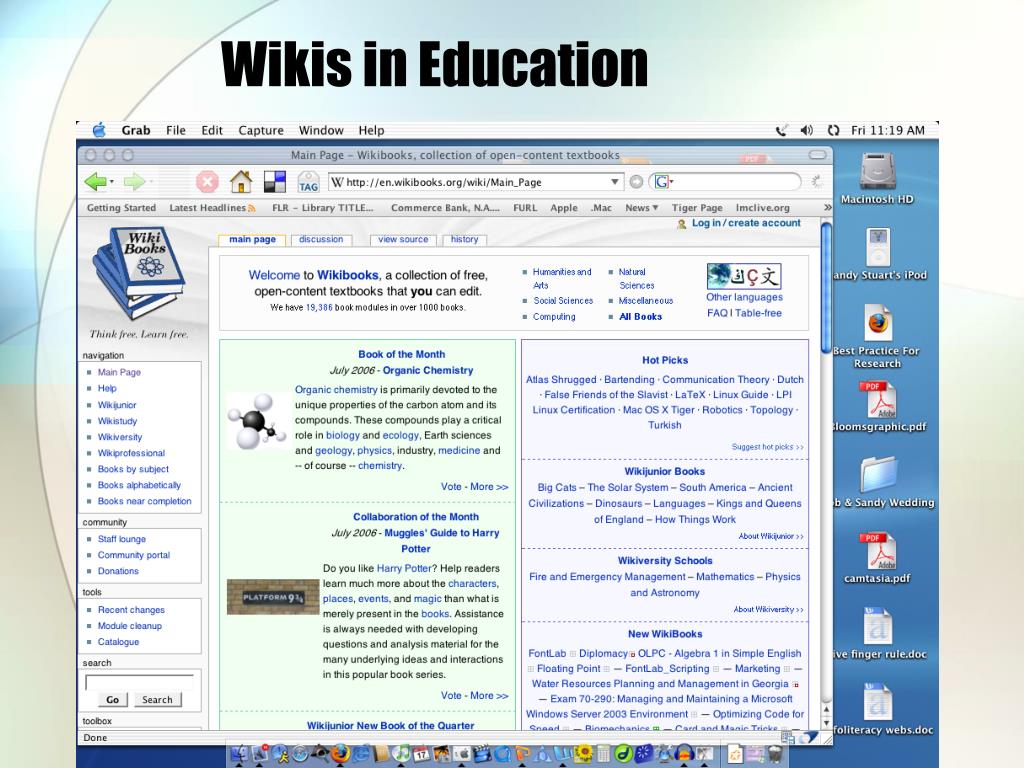Image resolution: width=1024 pixels, height=768 pixels.
Task: Open the Muggles' Guide to Harry Potter link
Action: [441, 541]
